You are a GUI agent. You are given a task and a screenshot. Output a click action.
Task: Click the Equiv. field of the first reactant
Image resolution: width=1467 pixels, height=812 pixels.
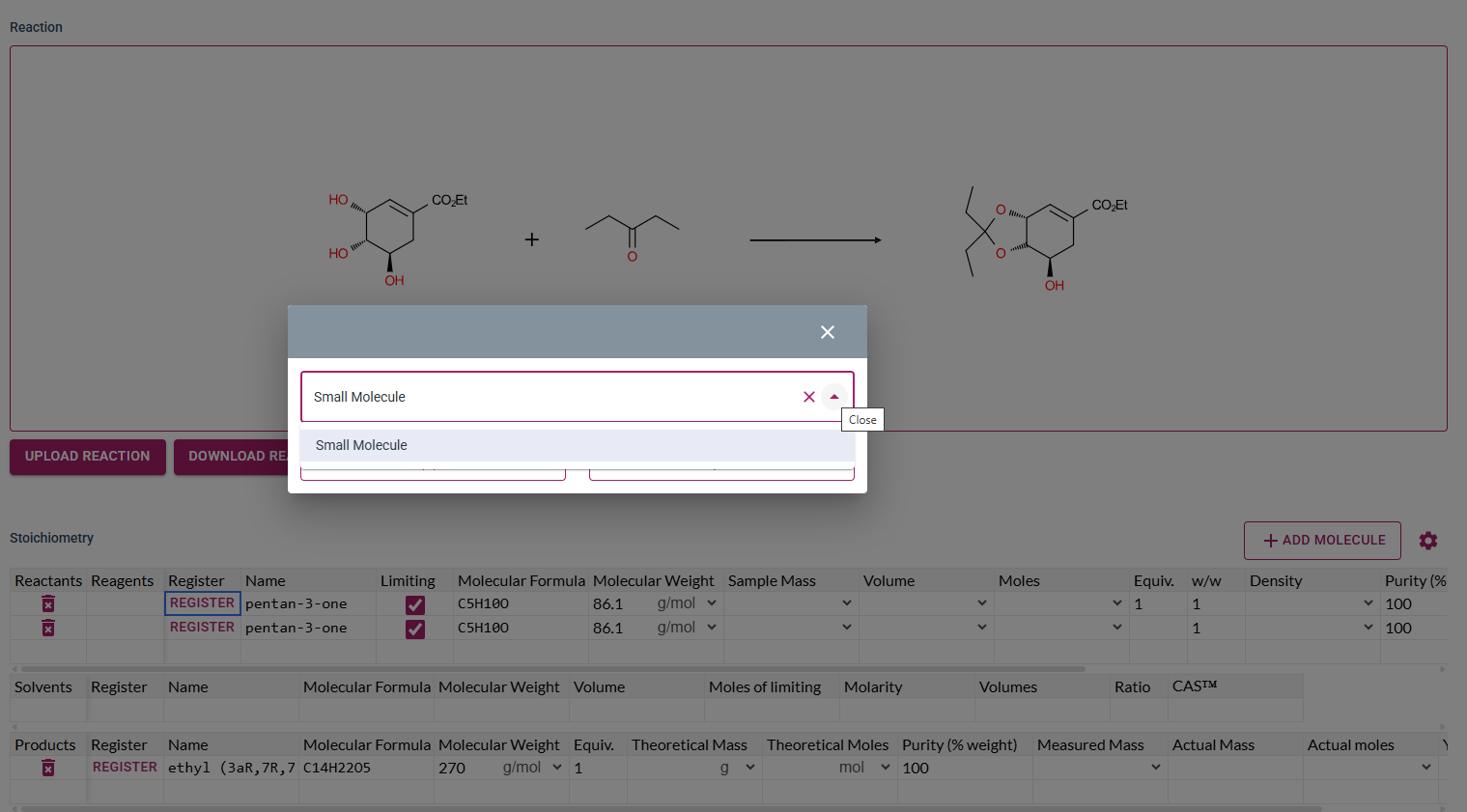(x=1156, y=604)
